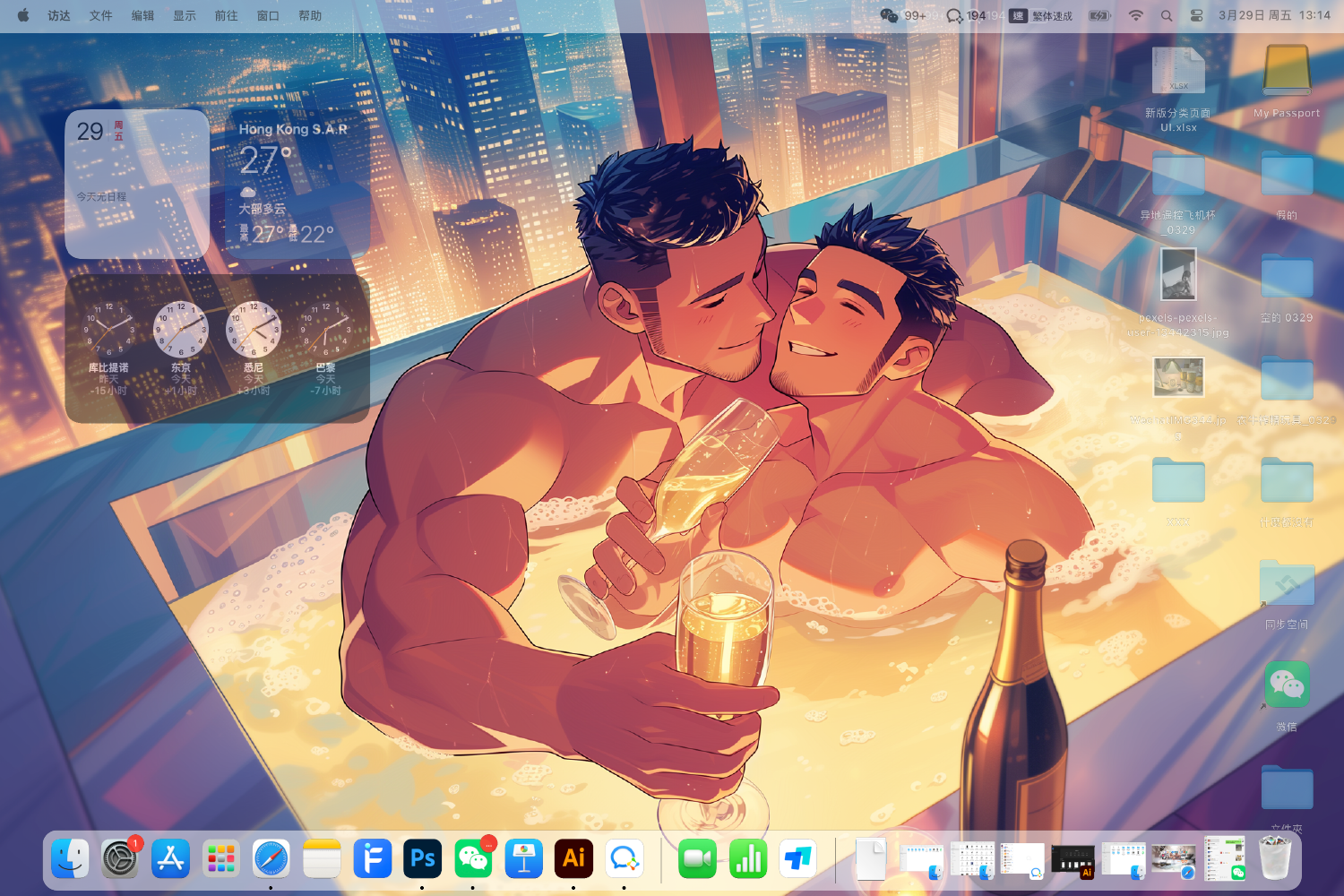The width and height of the screenshot is (1344, 896).
Task: Open the 前往 menu
Action: coord(227,16)
